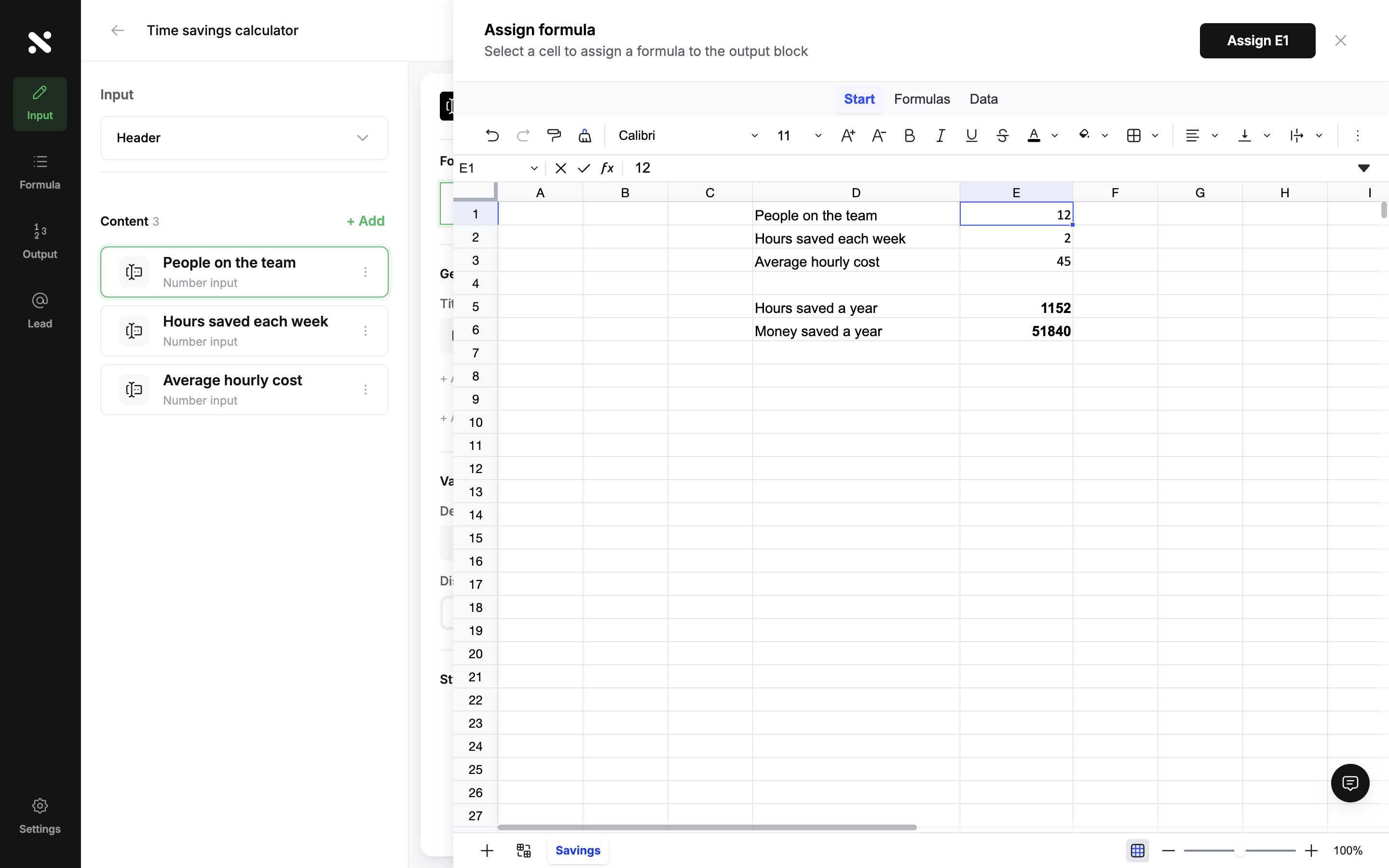
Task: Open the Lead section in the sidebar
Action: click(x=40, y=312)
